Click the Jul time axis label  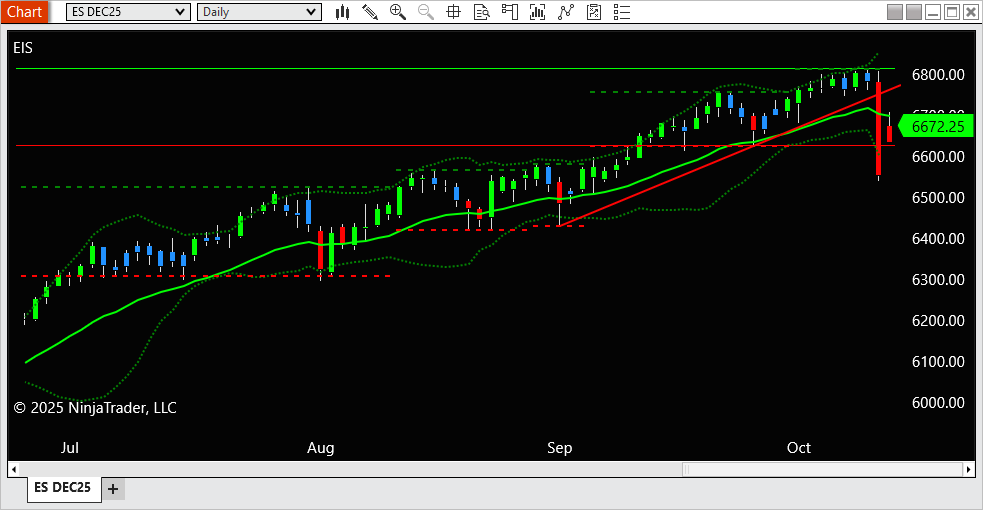click(x=70, y=448)
